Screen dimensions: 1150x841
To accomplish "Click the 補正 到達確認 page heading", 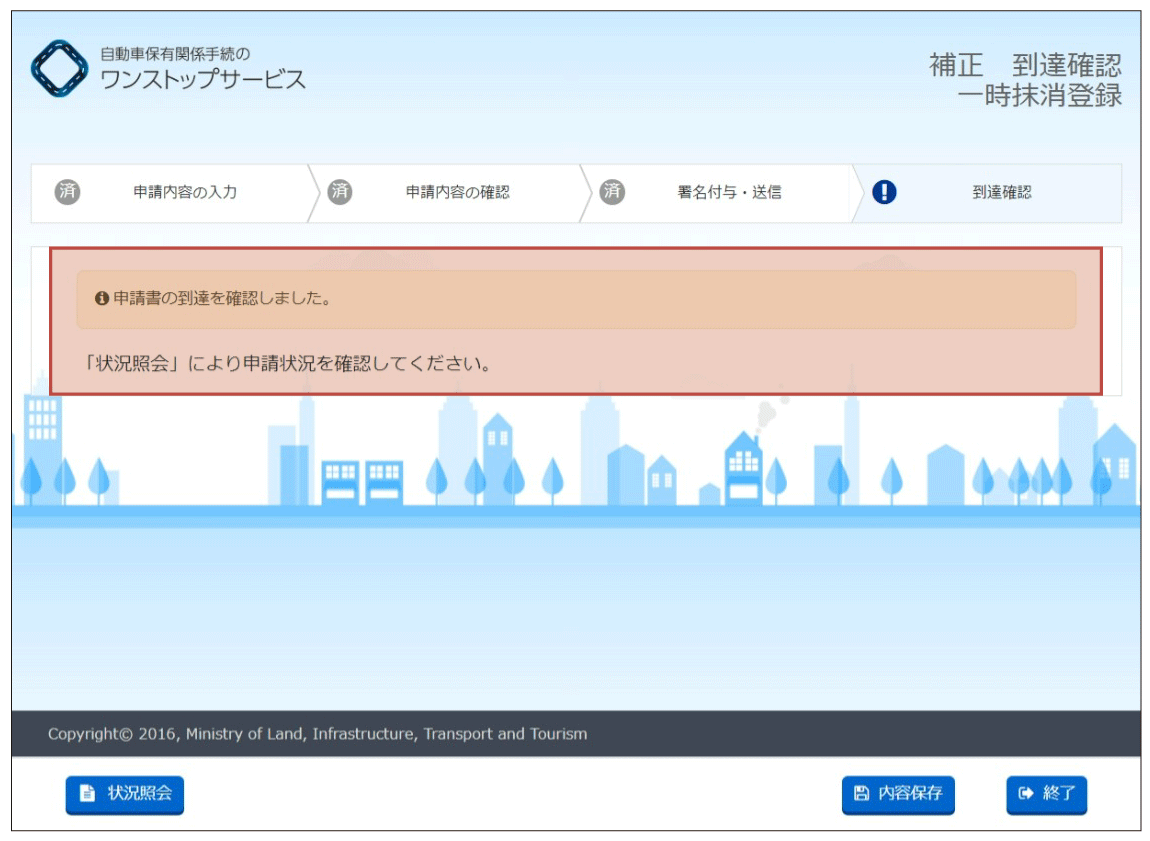I will click(1025, 65).
